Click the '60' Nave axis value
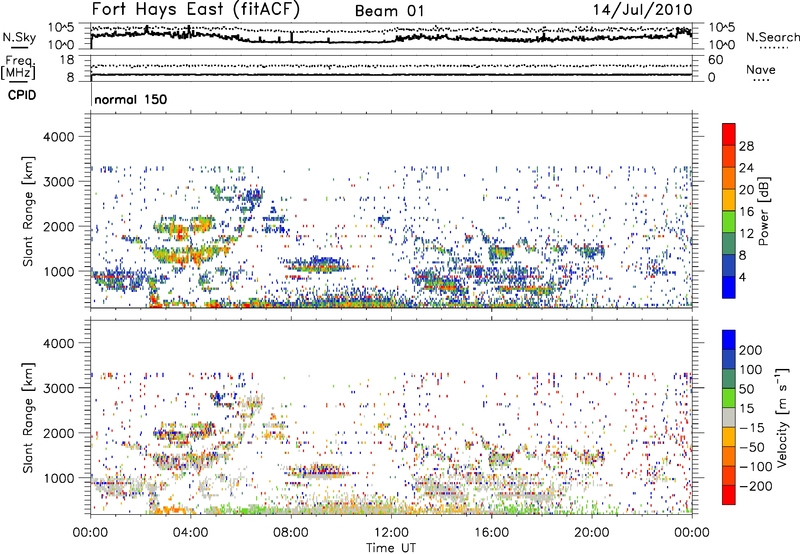Viewport: 800px width, 554px height. 715,60
